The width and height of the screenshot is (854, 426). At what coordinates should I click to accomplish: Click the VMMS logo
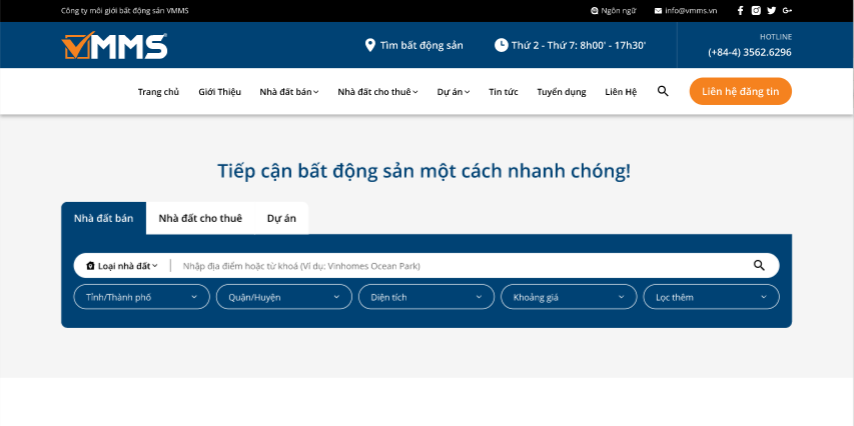tap(114, 45)
